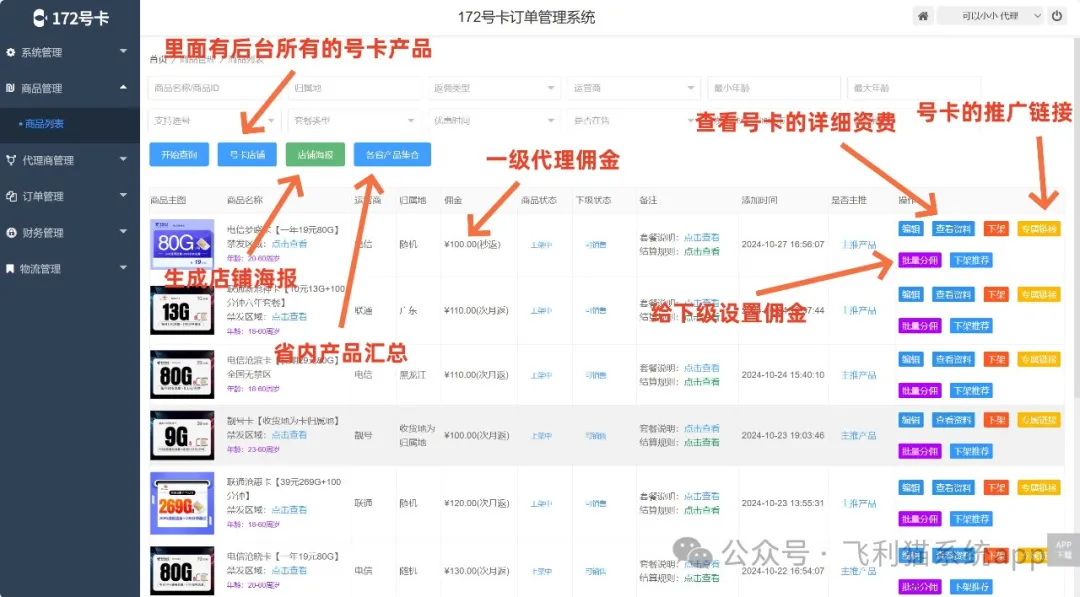
Task: Click 专属链接 for the 靓号卡 product
Action: (1039, 420)
